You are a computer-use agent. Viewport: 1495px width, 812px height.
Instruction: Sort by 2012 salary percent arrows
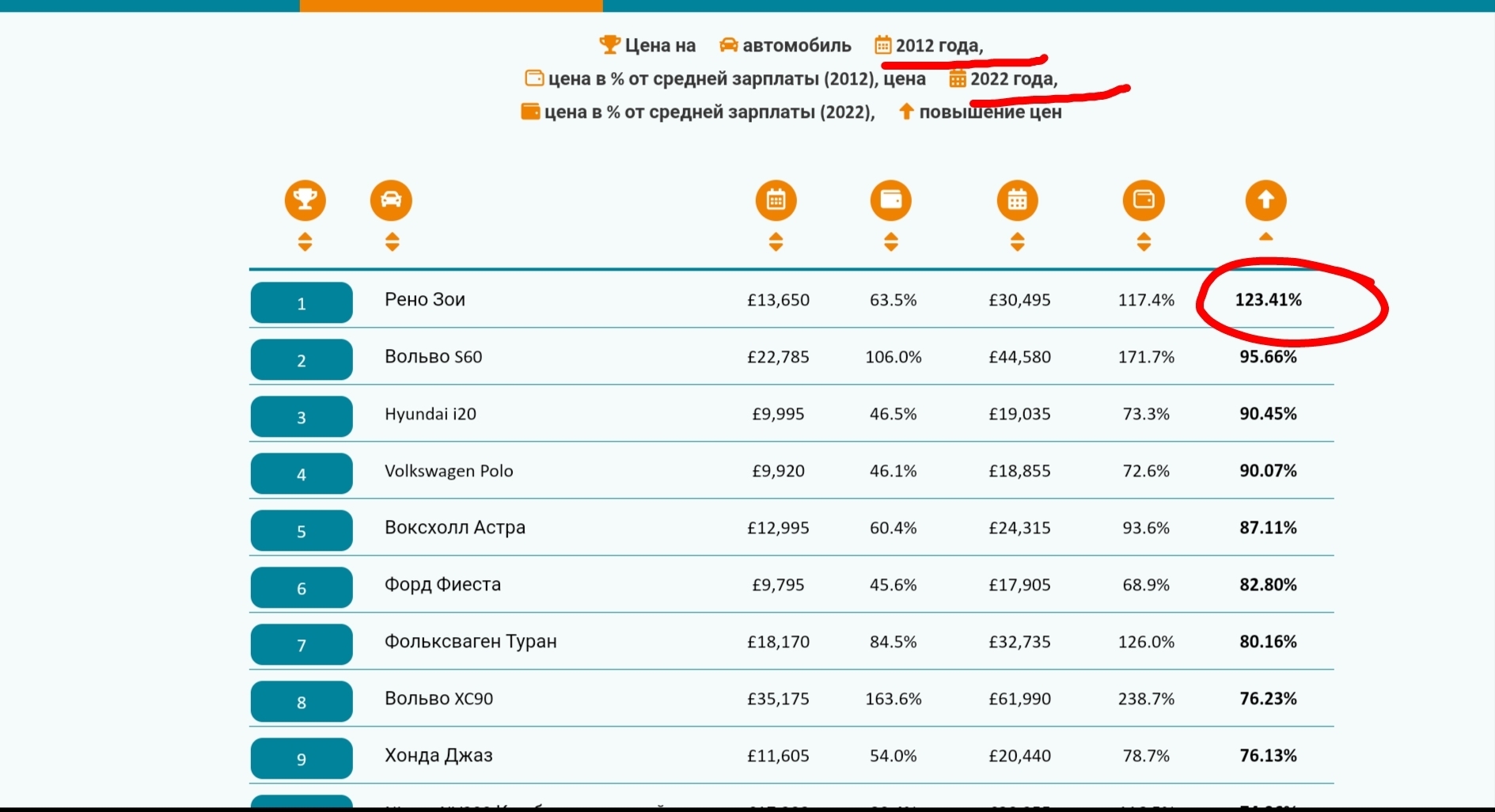tap(891, 242)
